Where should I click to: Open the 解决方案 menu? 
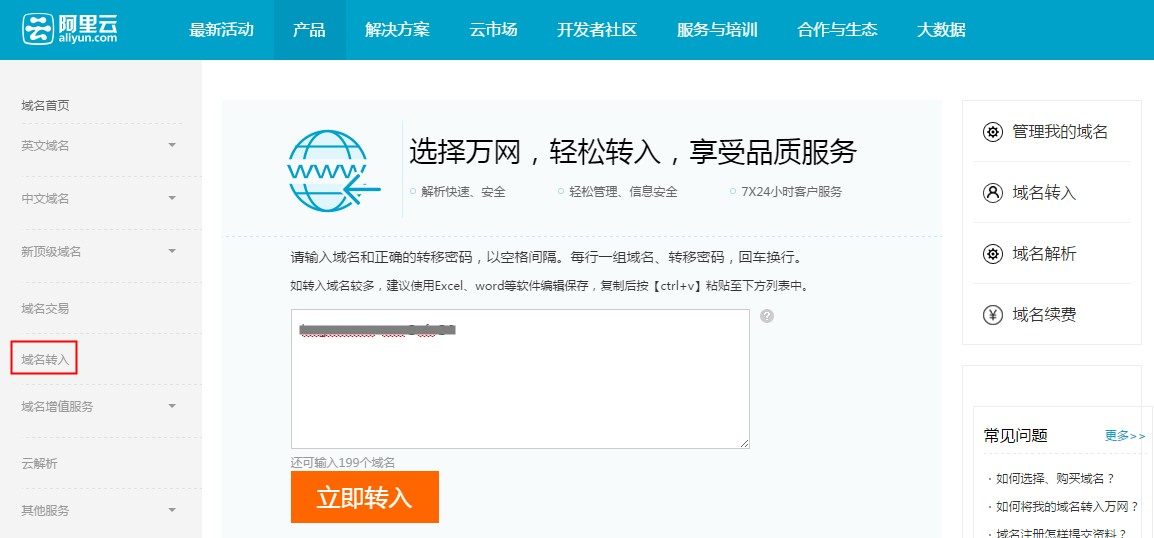point(397,30)
